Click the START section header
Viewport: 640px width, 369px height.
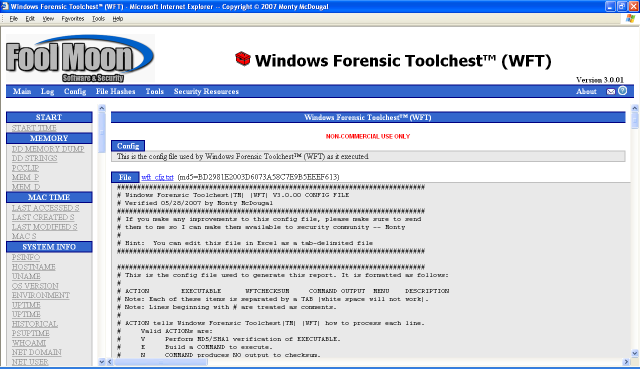click(x=49, y=117)
